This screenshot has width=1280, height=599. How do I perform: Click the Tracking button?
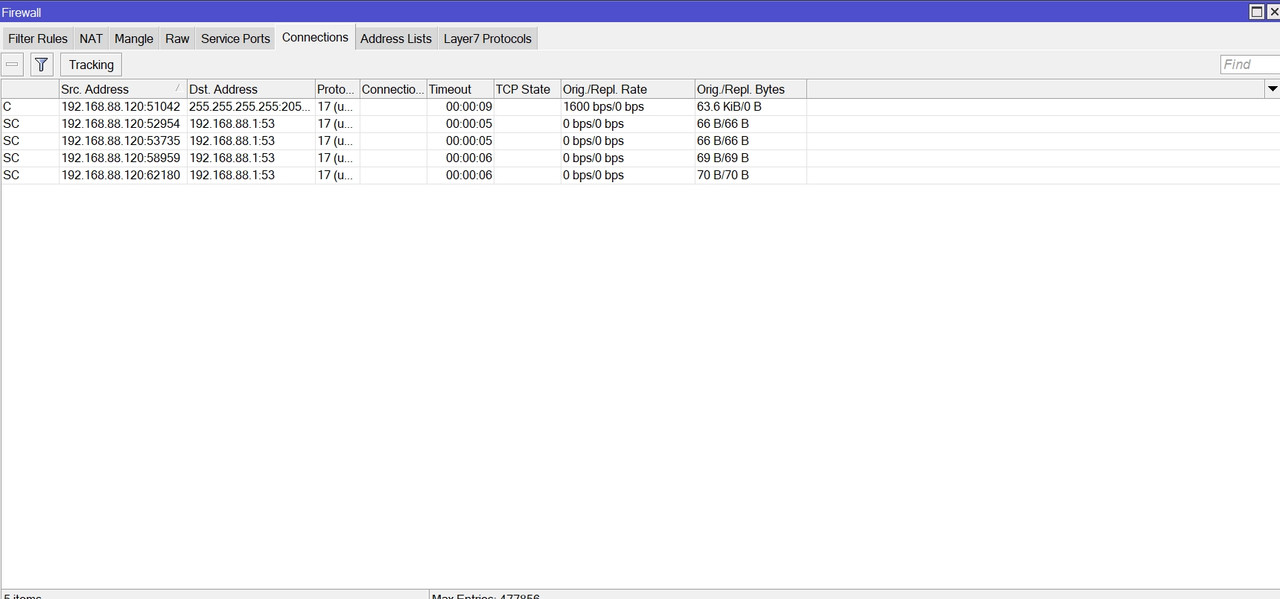click(x=91, y=65)
